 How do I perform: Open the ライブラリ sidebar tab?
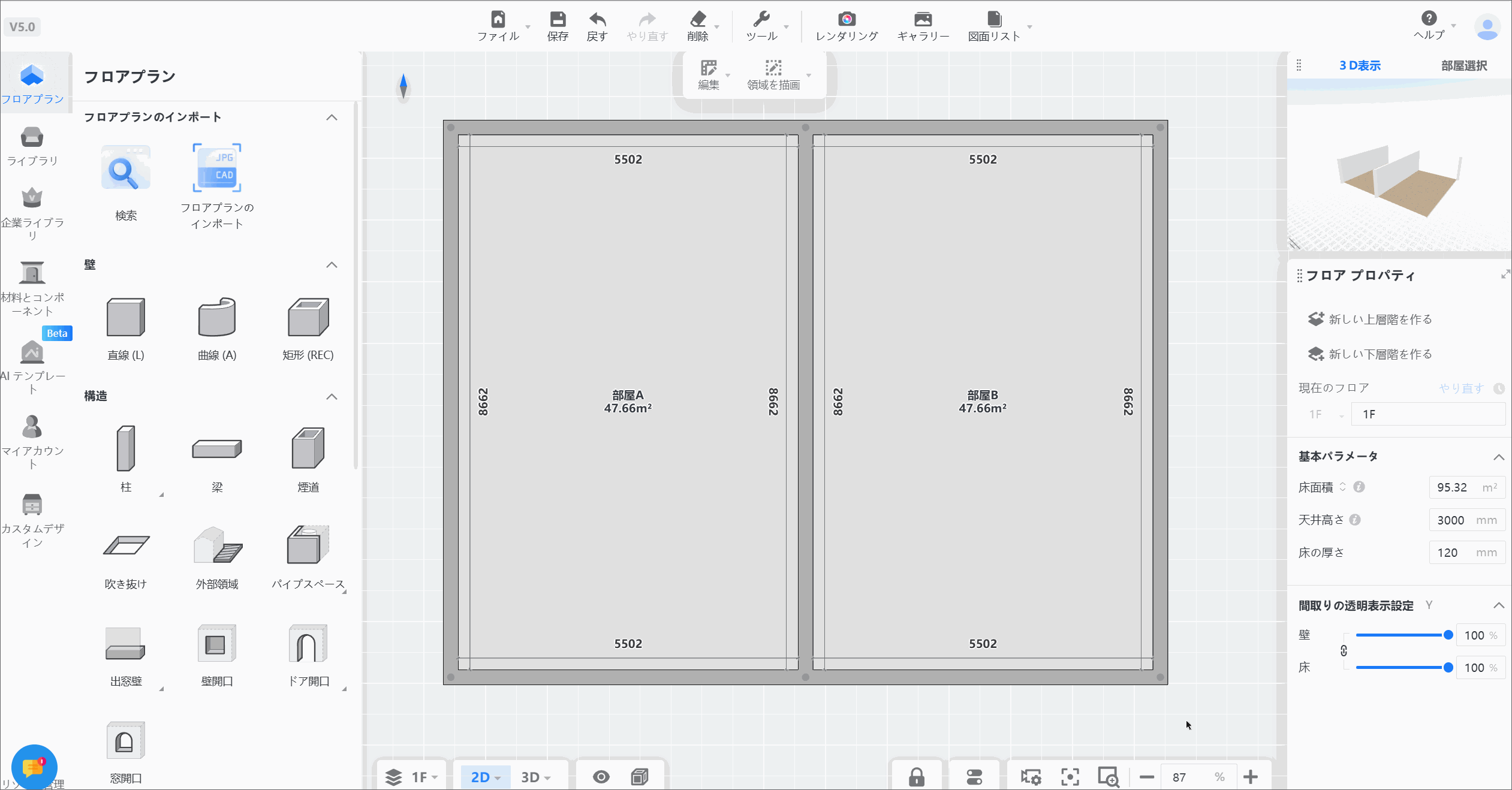[x=32, y=146]
